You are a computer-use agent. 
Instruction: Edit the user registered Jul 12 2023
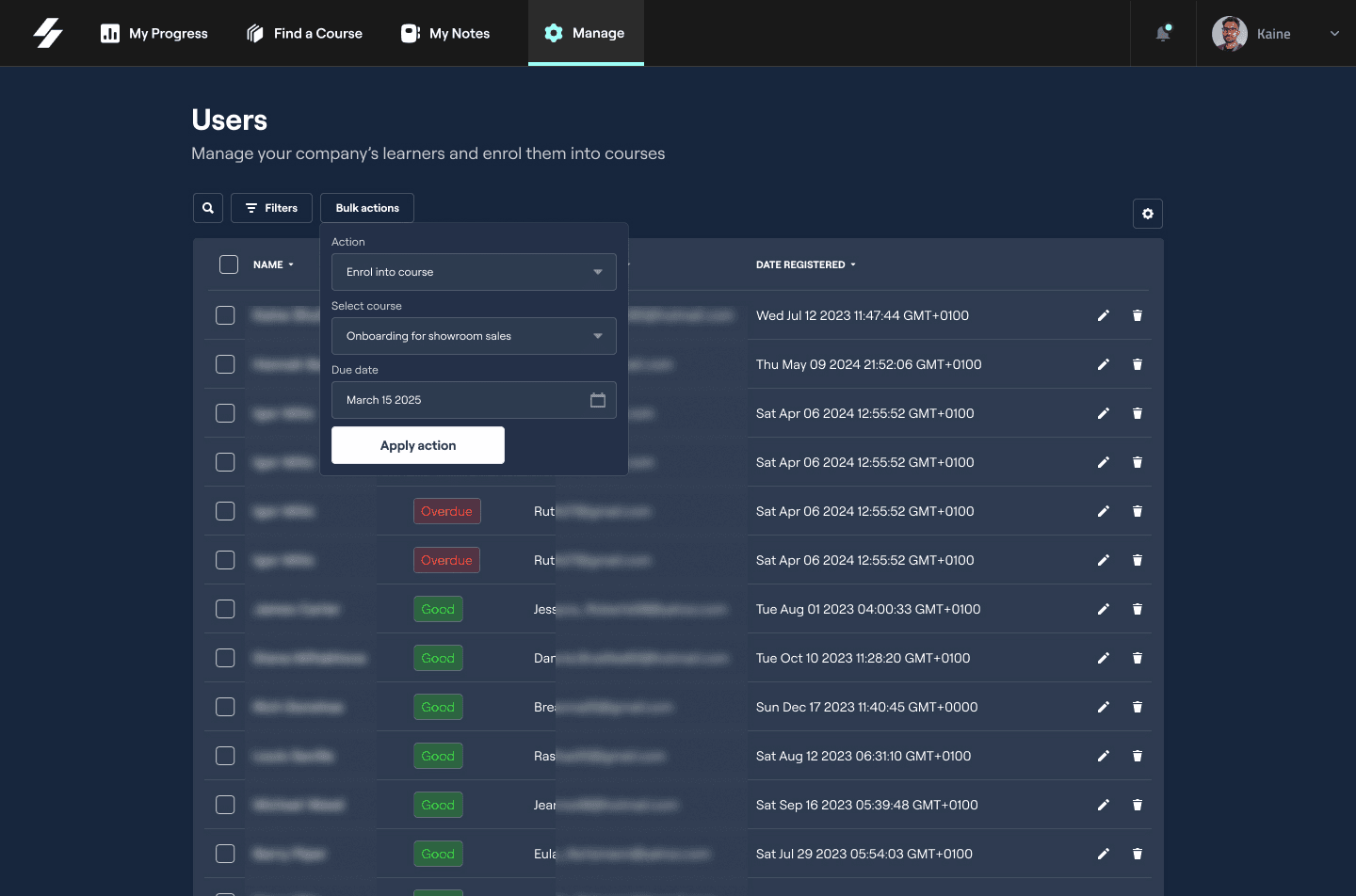point(1103,315)
